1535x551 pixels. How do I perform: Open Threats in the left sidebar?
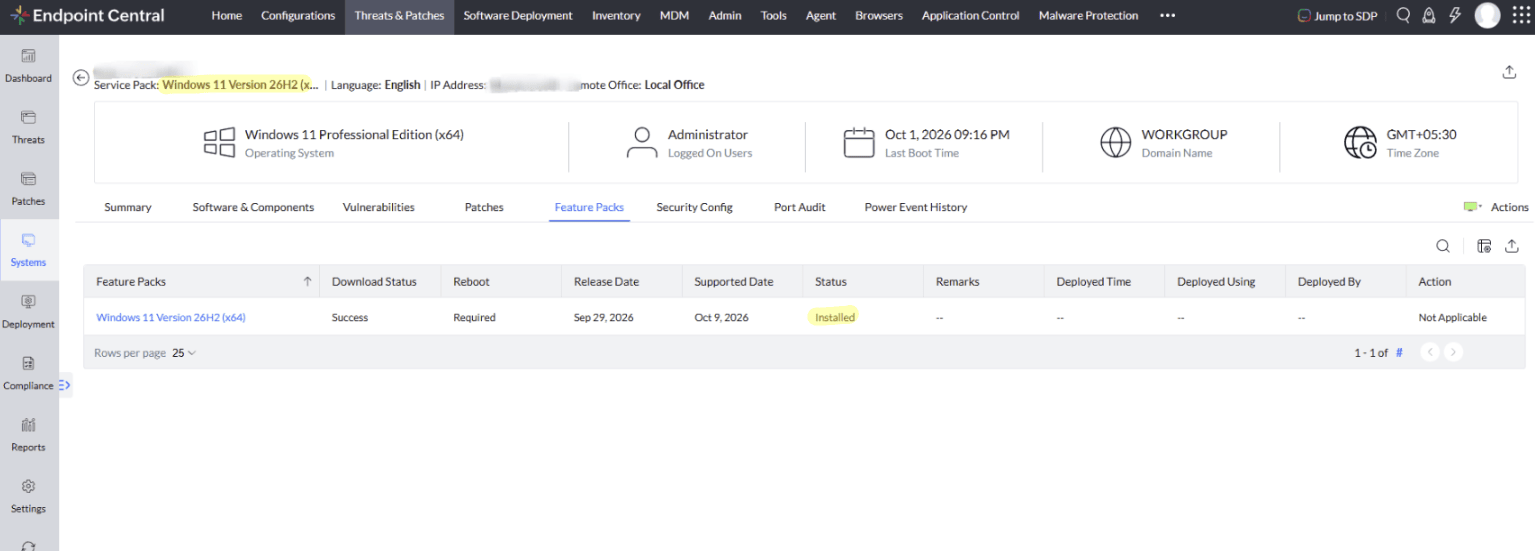pos(28,126)
